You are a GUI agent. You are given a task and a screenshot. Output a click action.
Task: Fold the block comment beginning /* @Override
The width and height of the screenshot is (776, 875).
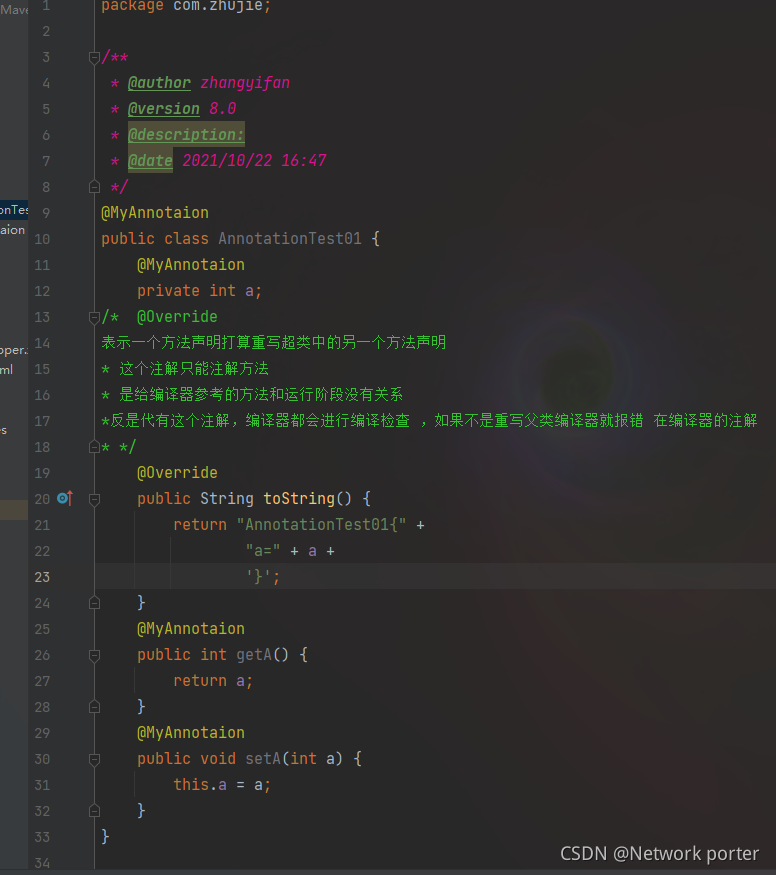coord(94,318)
